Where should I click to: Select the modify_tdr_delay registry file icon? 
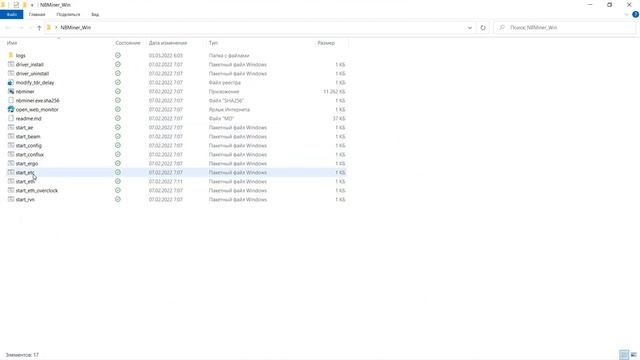(x=11, y=82)
